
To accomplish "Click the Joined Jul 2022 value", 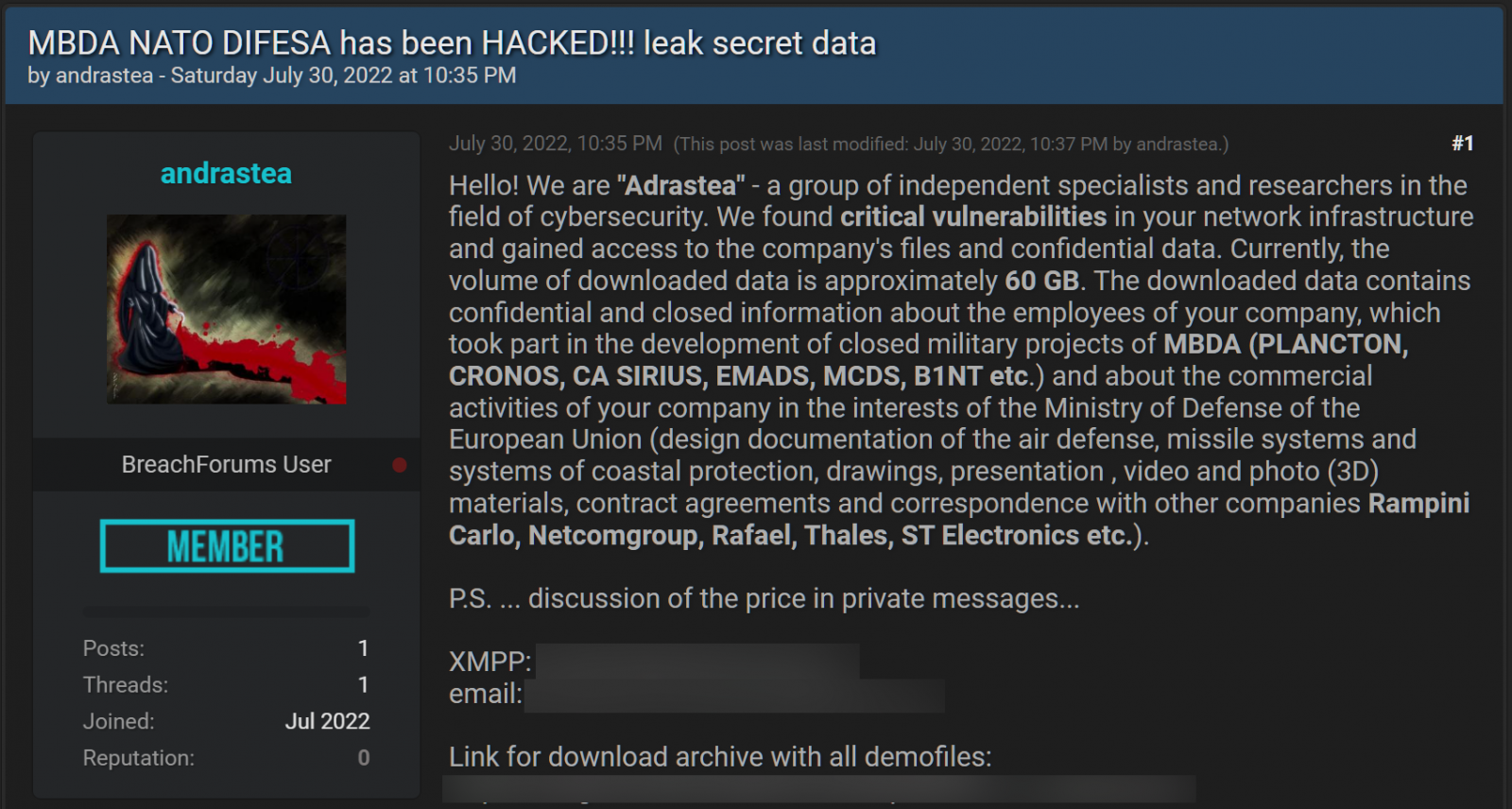I will tap(327, 721).
